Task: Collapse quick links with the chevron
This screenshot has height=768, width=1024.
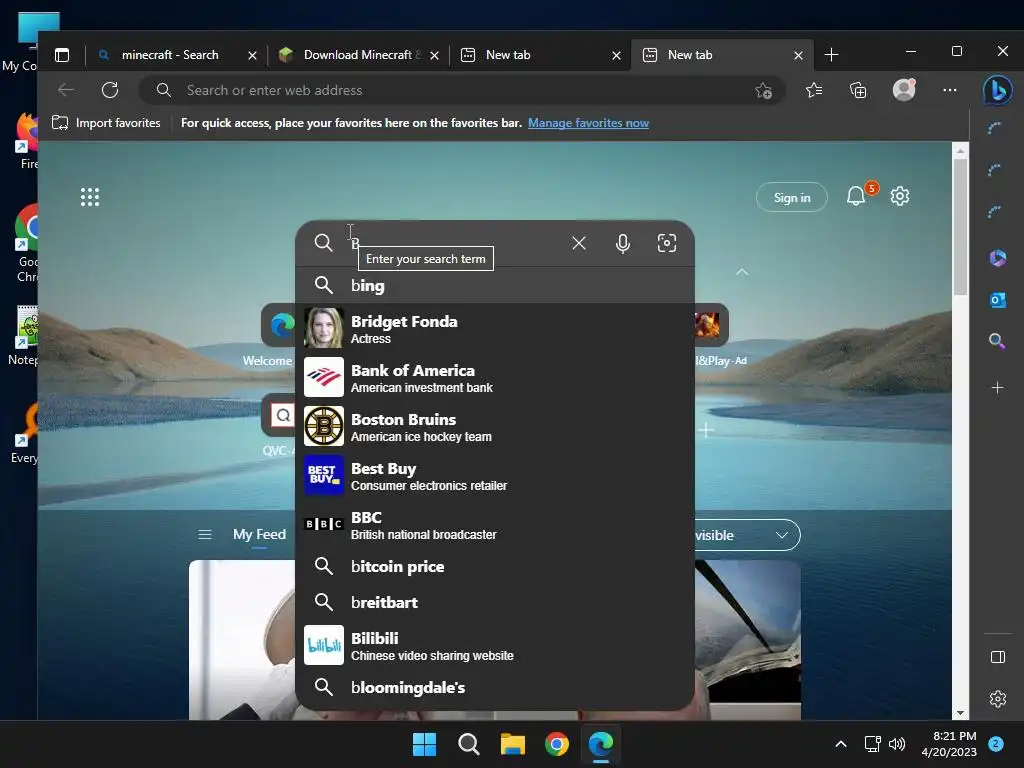Action: pos(742,272)
